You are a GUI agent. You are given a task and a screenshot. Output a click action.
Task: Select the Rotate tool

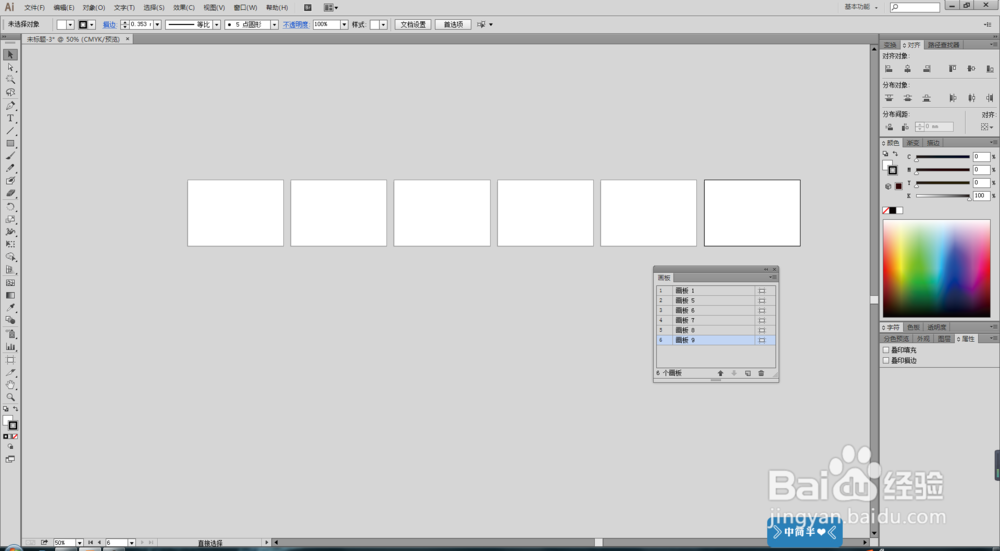coord(10,207)
